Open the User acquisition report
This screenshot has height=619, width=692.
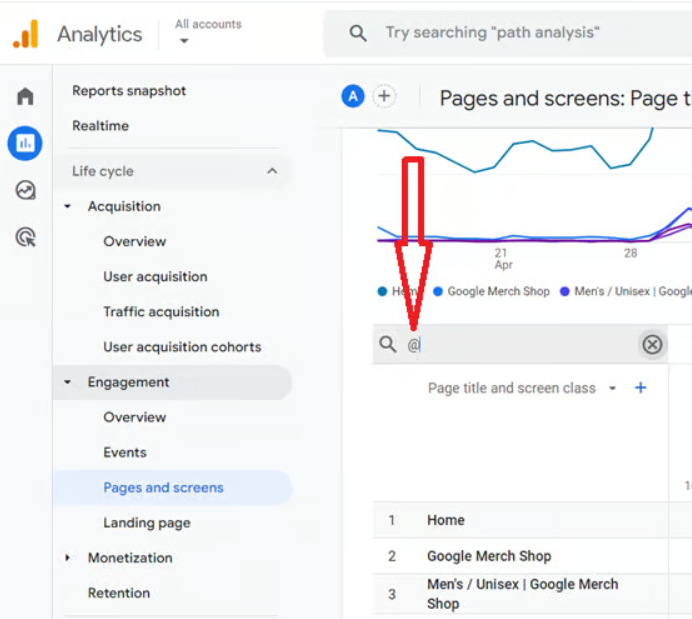[155, 277]
